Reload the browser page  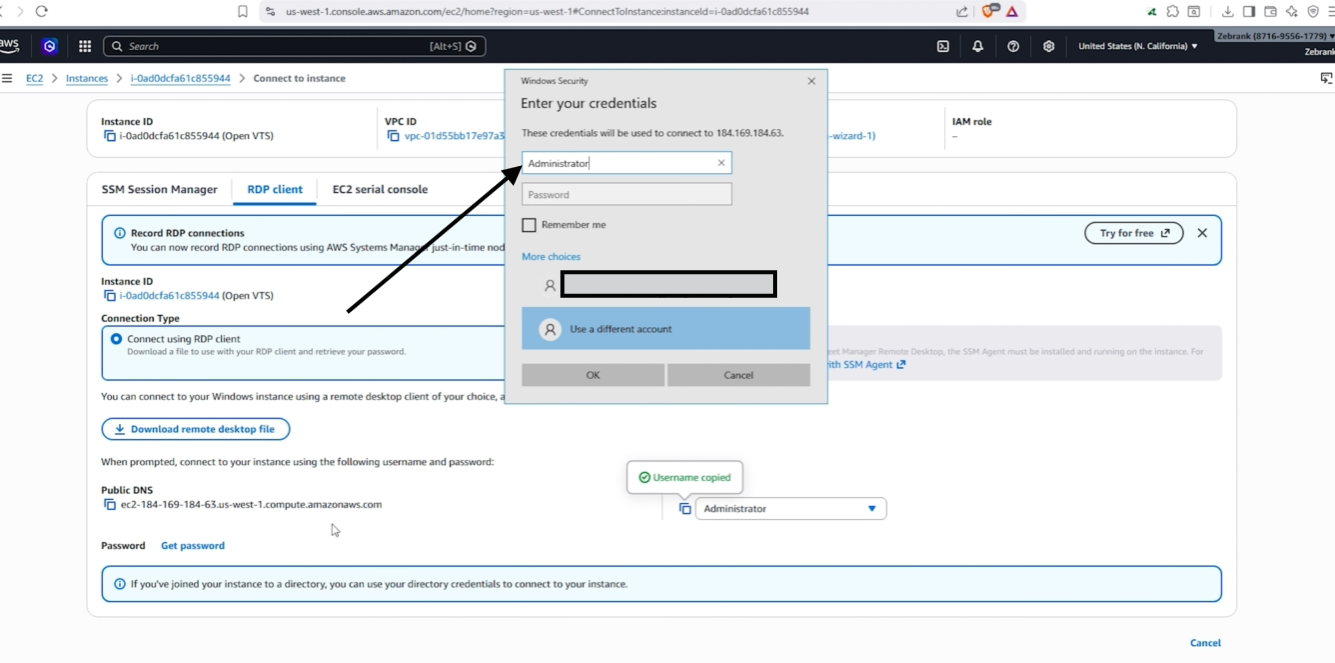click(x=41, y=11)
